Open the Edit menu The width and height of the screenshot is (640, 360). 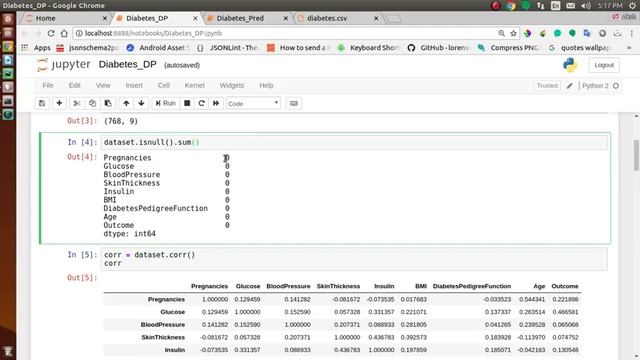point(74,85)
